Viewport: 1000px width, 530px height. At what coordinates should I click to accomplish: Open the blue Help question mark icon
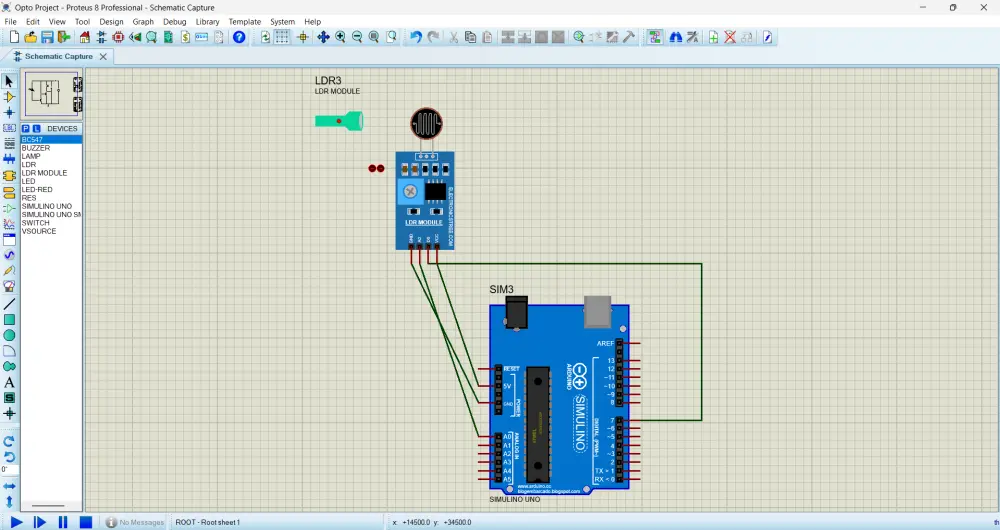[x=239, y=37]
